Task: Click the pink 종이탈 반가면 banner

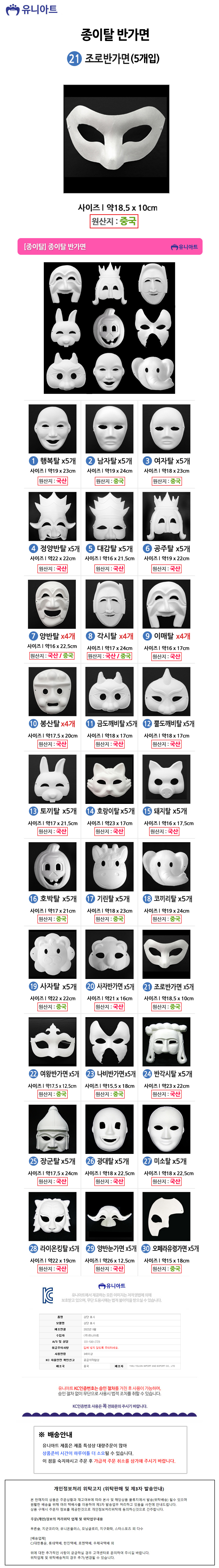Action: (109, 246)
